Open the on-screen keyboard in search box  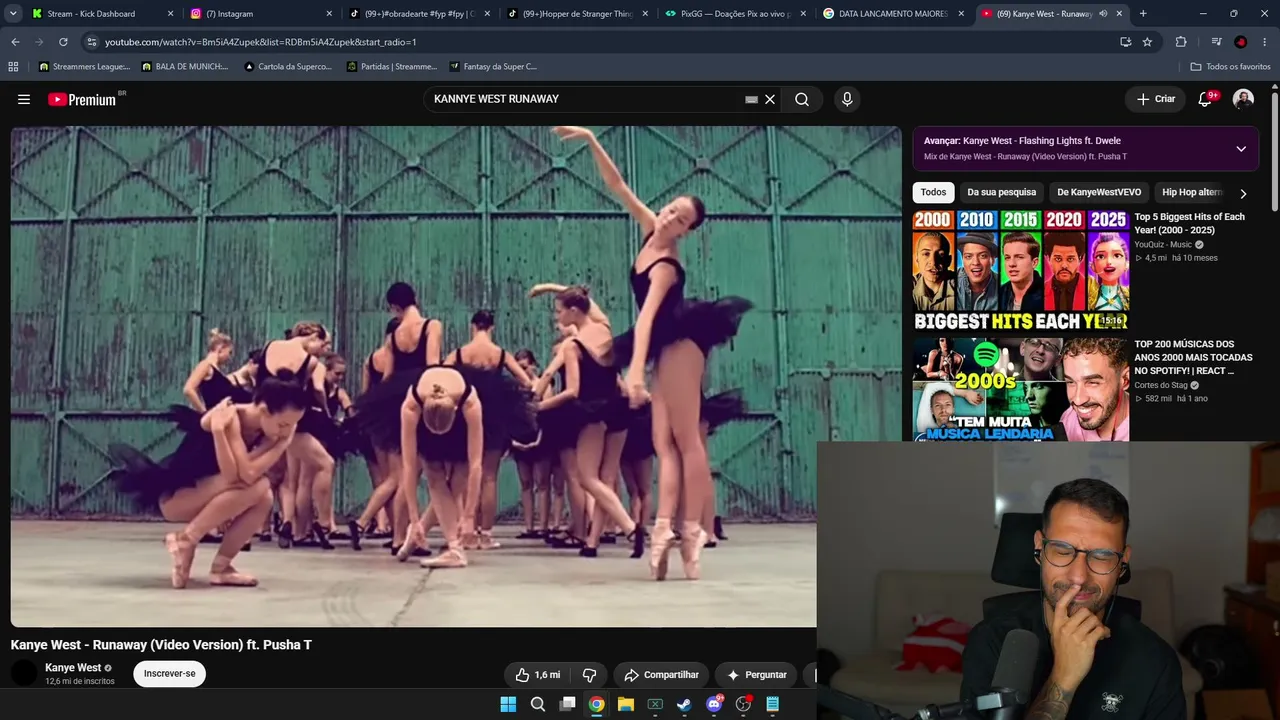pyautogui.click(x=751, y=100)
